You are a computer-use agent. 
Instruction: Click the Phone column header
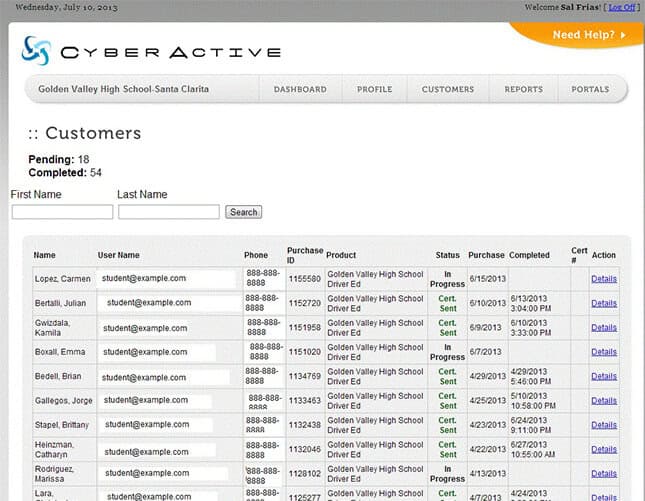pos(256,255)
